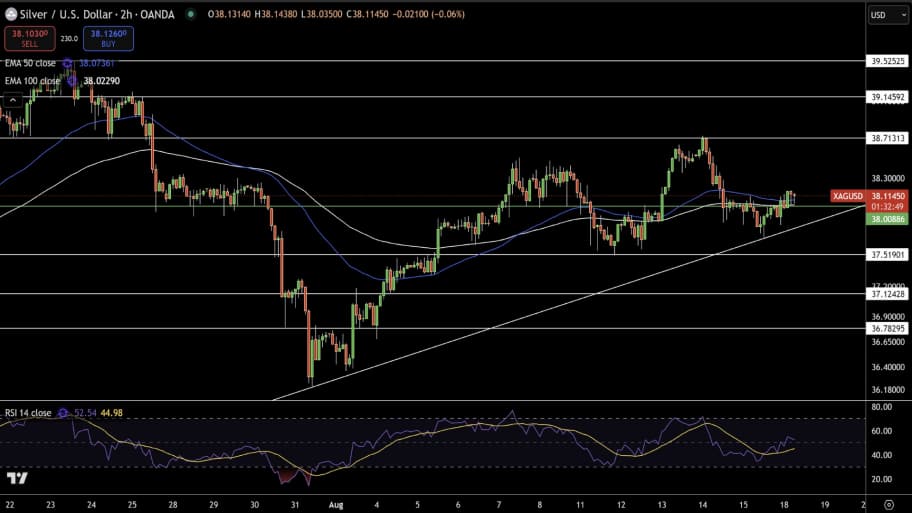Click the low price L38.03500
The height and width of the screenshot is (513, 912).
pos(322,14)
